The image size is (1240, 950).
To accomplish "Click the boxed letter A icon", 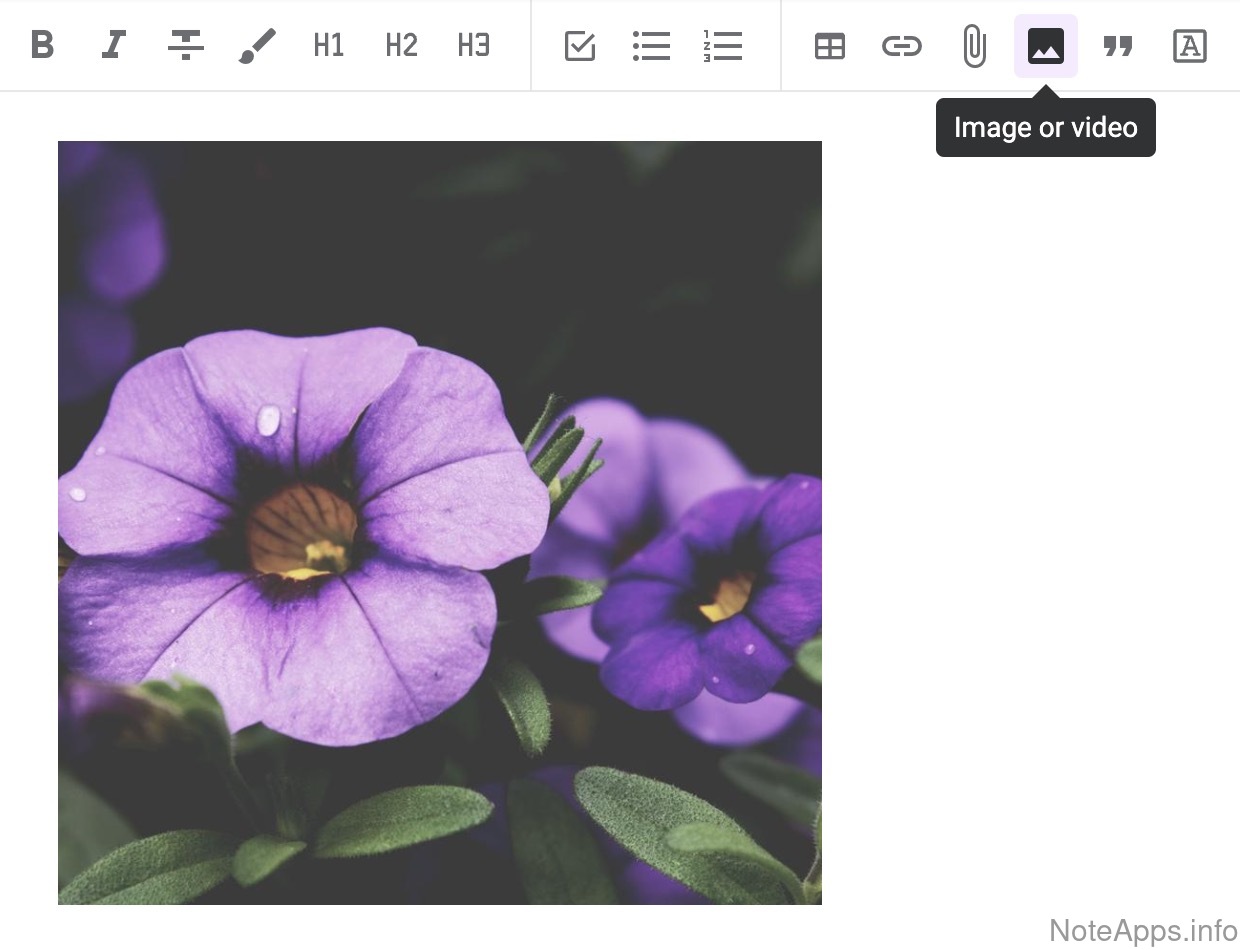I will 1189,46.
